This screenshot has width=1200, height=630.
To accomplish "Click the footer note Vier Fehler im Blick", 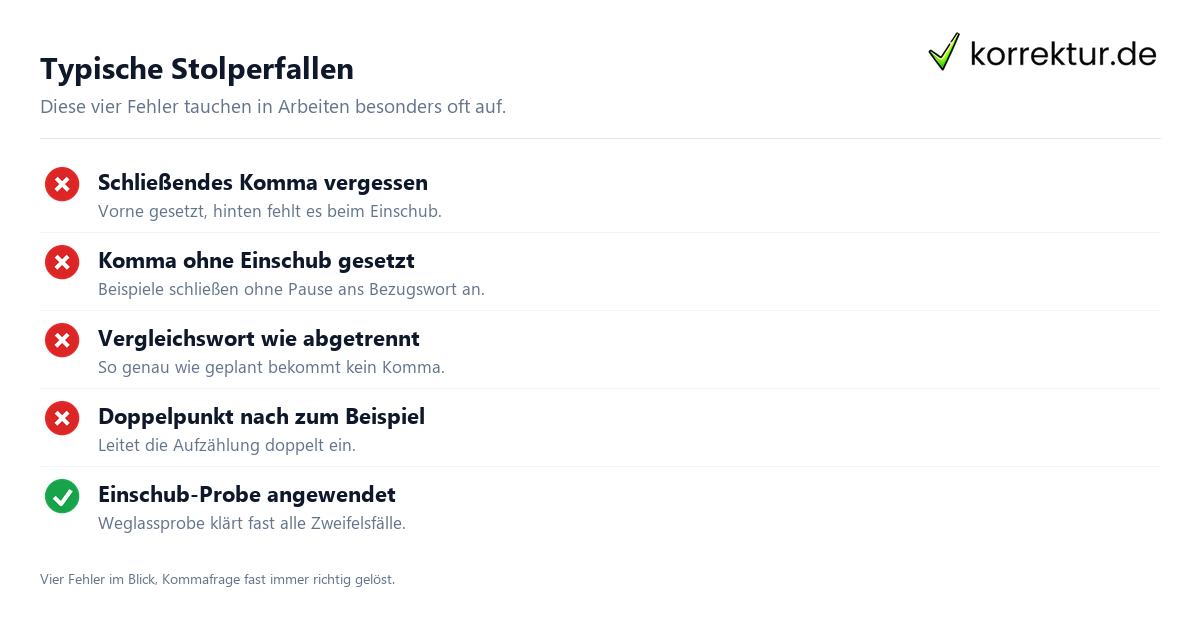I will click(218, 580).
